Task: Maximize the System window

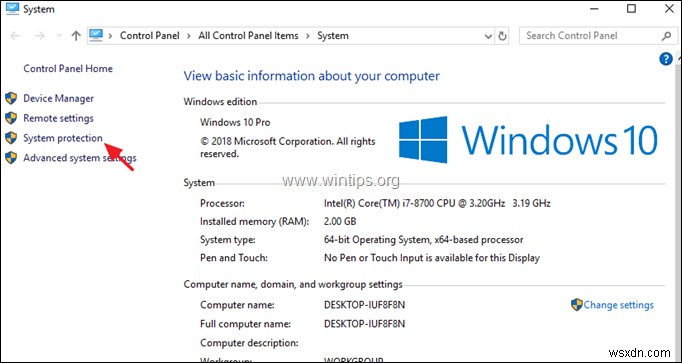Action: (631, 8)
